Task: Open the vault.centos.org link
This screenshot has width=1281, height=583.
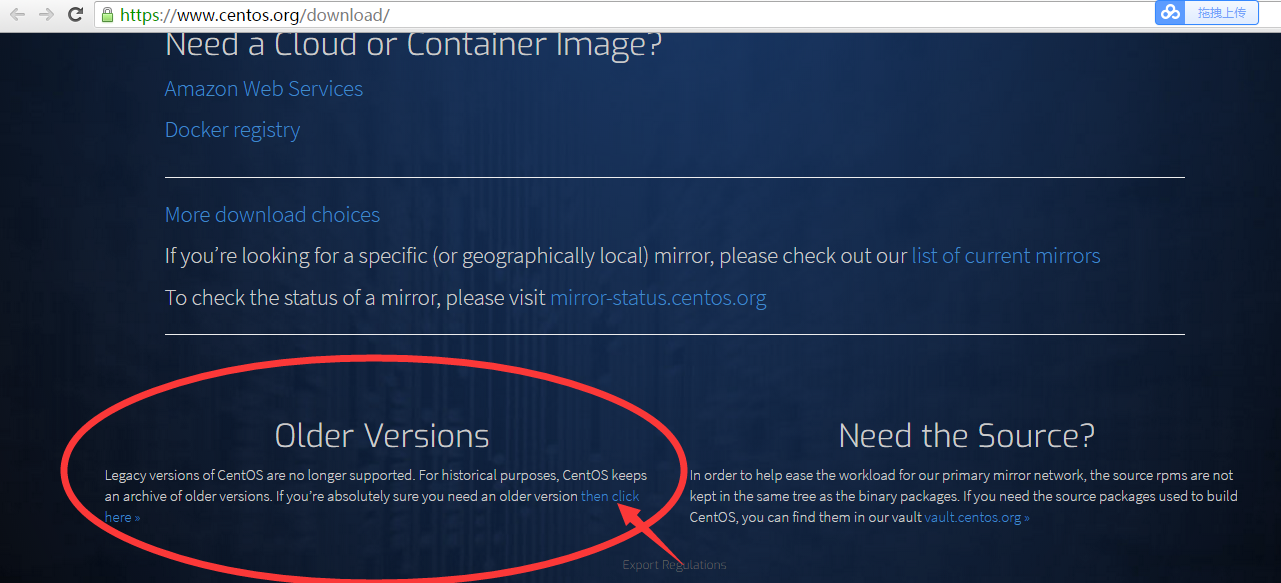Action: pyautogui.click(x=977, y=517)
